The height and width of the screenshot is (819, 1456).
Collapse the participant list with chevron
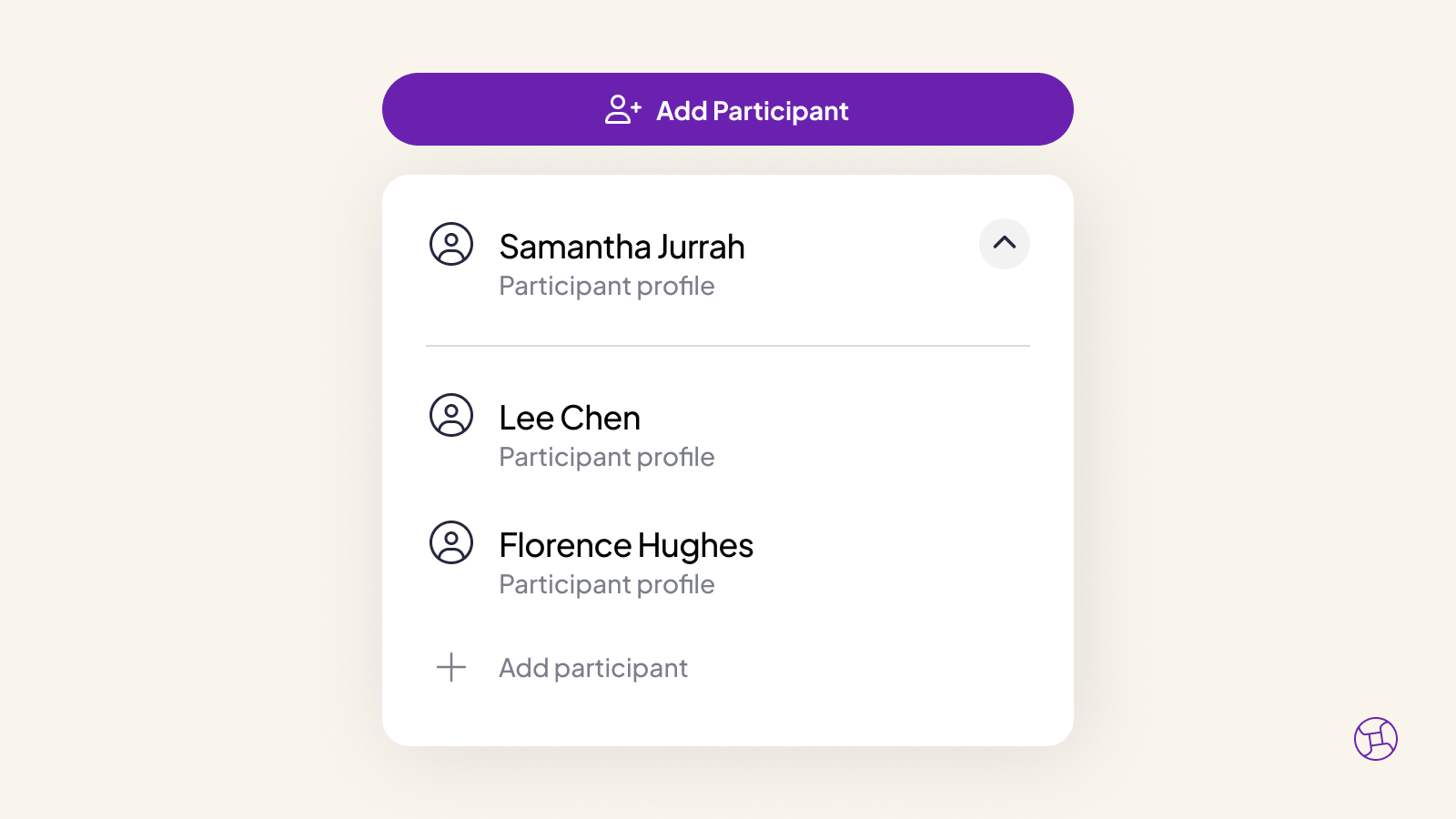point(1004,243)
